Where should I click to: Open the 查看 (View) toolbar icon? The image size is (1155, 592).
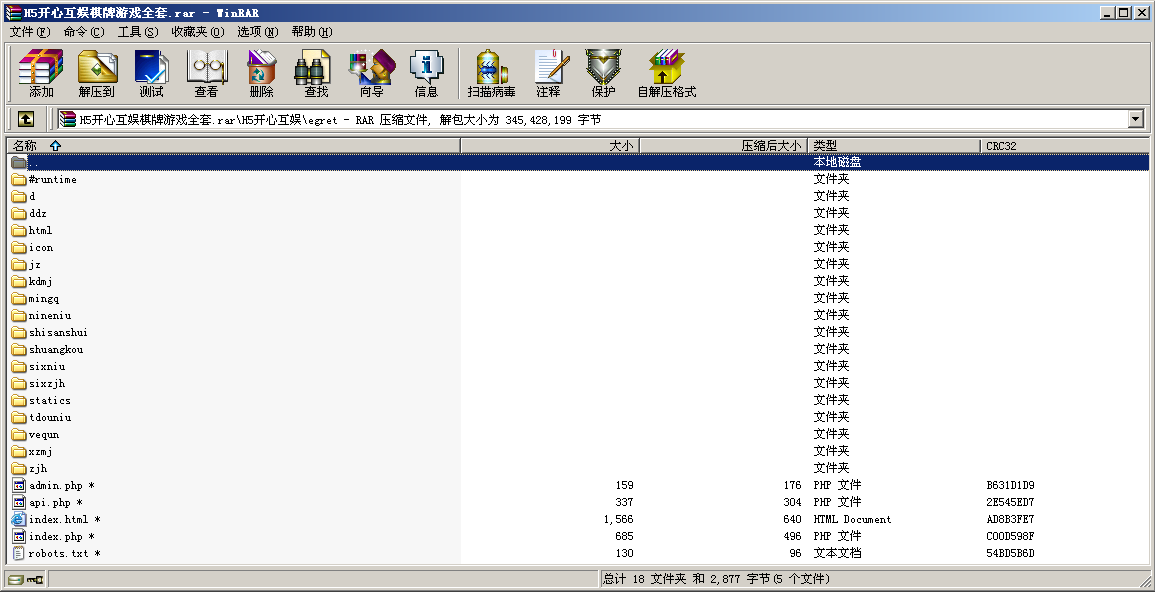206,74
